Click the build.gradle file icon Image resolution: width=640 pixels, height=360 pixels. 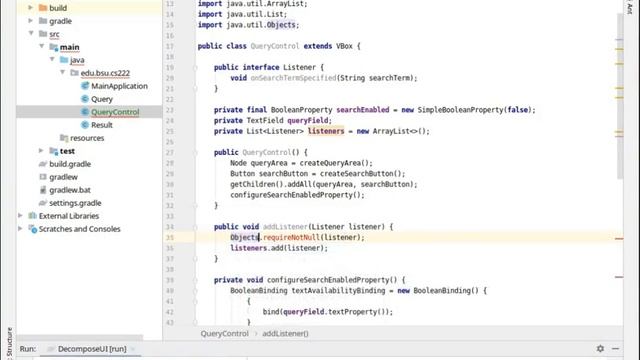(x=43, y=164)
